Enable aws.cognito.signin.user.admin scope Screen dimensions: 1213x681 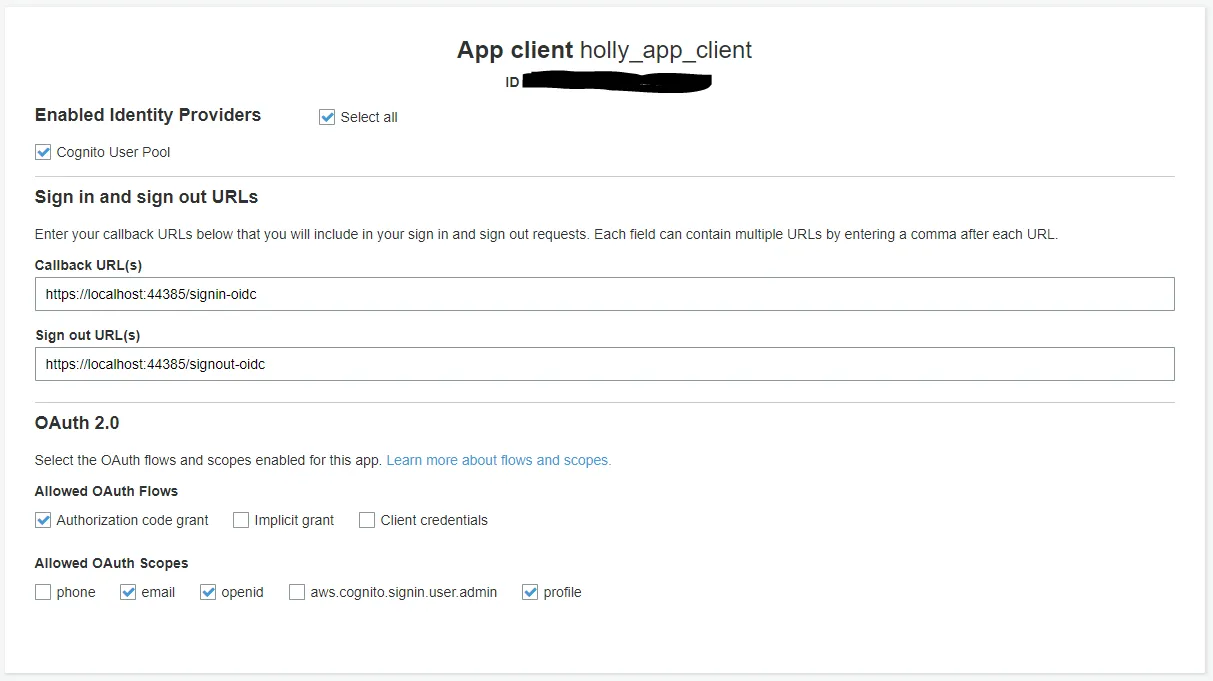[x=297, y=592]
